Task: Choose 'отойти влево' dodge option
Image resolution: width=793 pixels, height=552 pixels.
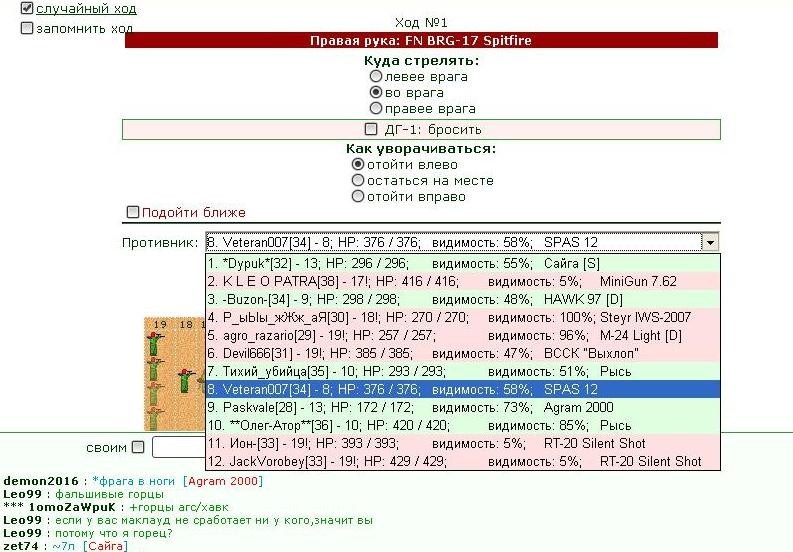Action: (x=358, y=164)
